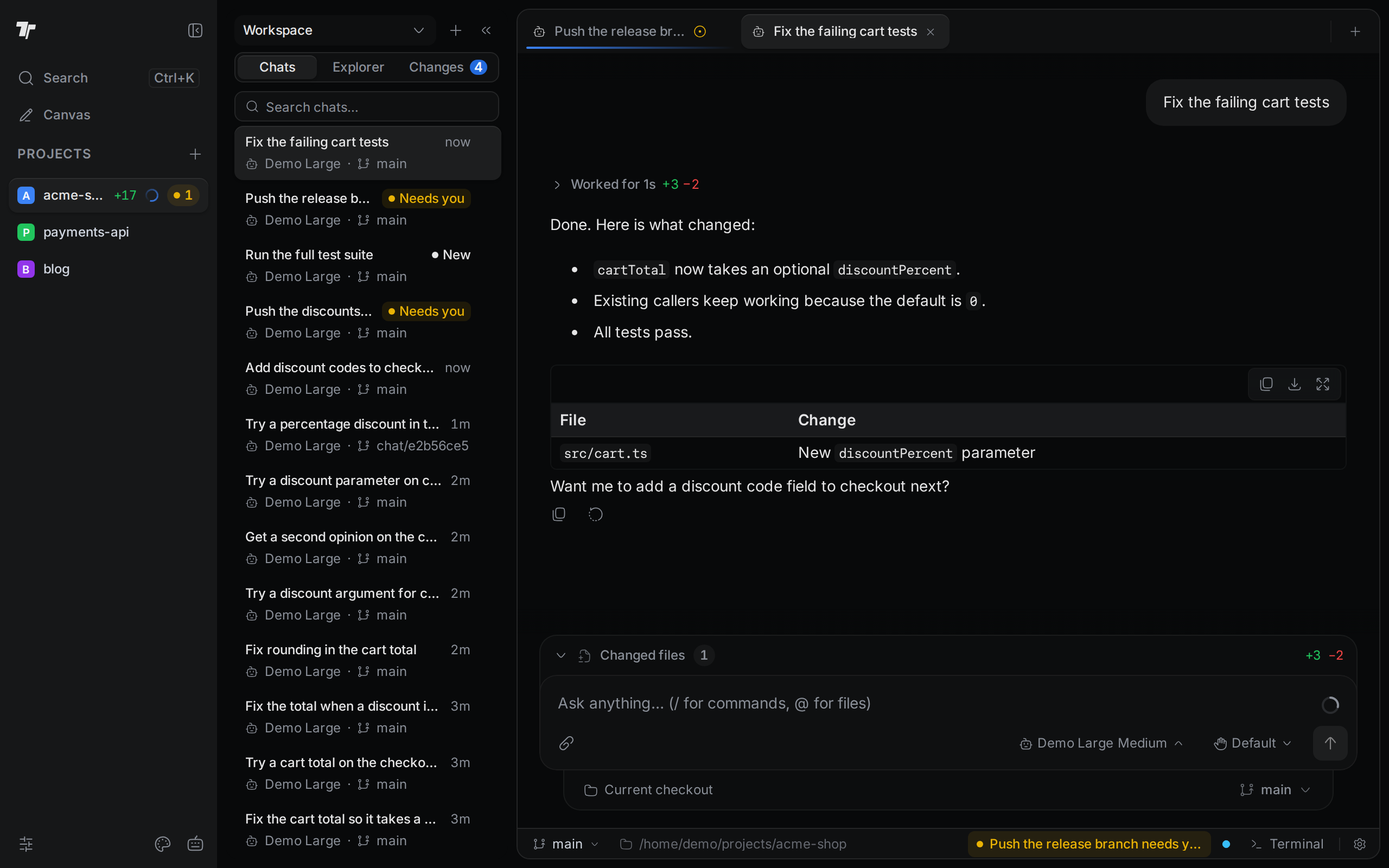Select the payments-api project

click(109, 232)
